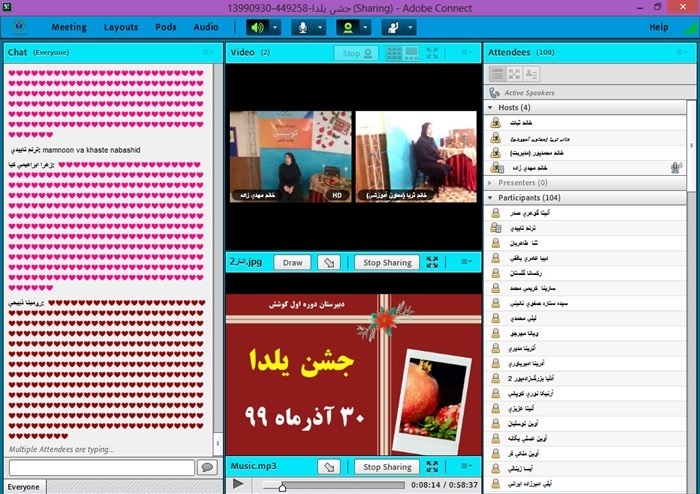Open the Layouts menu
The height and width of the screenshot is (494, 700).
click(x=121, y=27)
